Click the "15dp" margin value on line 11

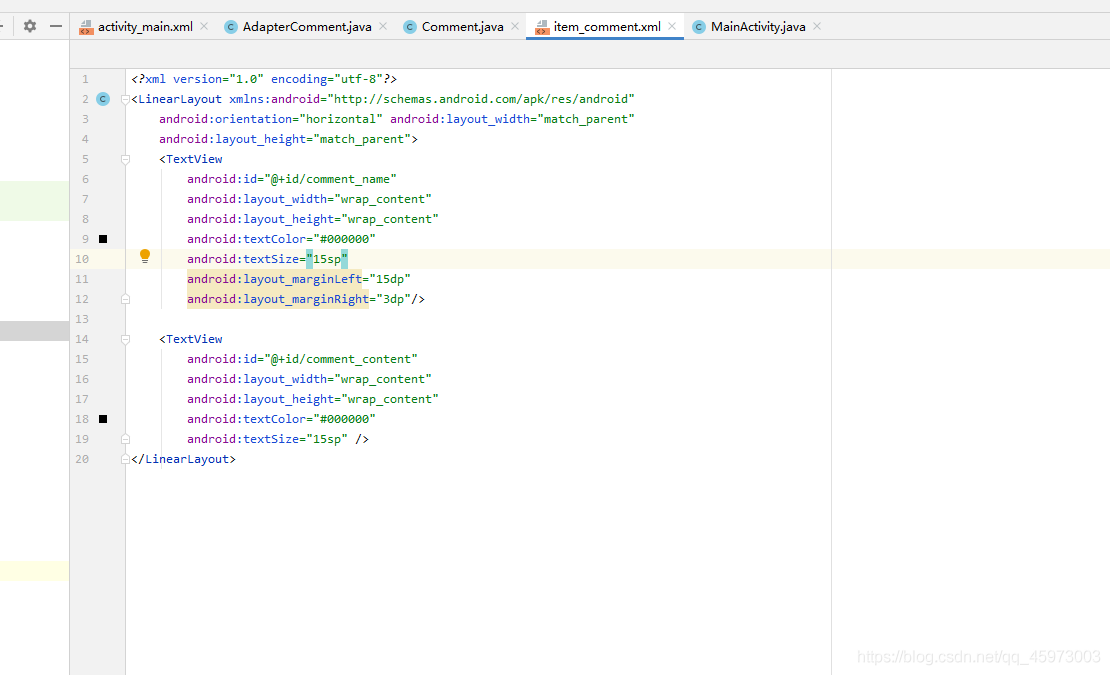pos(390,279)
